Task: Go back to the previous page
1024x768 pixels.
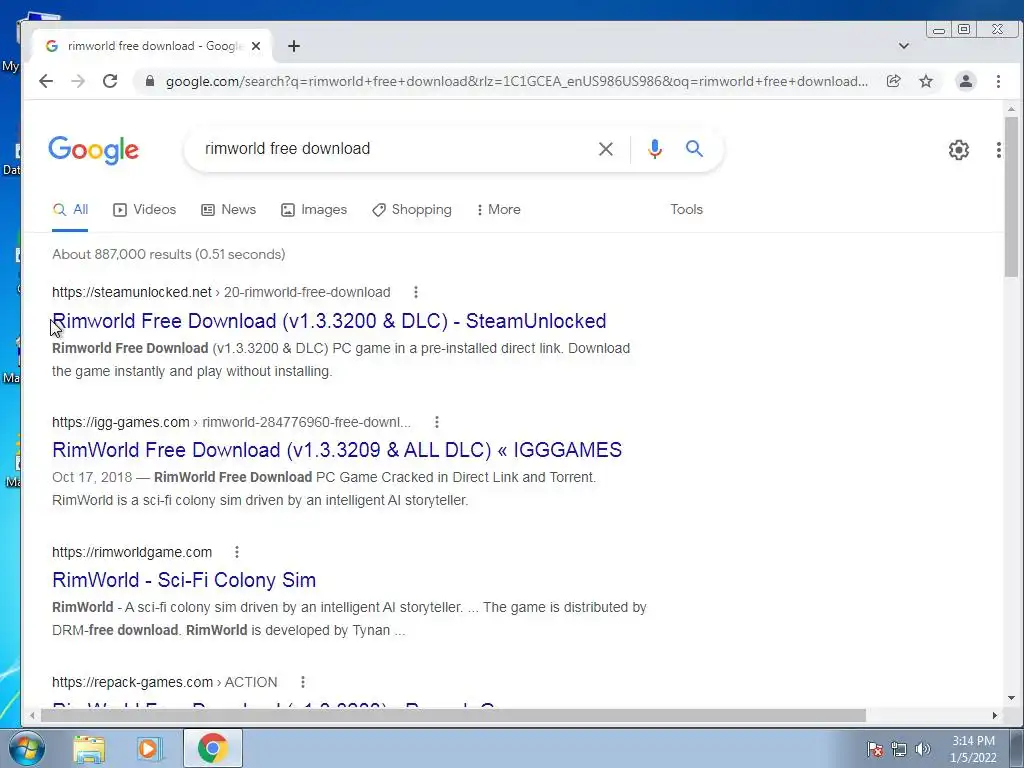Action: [x=46, y=81]
